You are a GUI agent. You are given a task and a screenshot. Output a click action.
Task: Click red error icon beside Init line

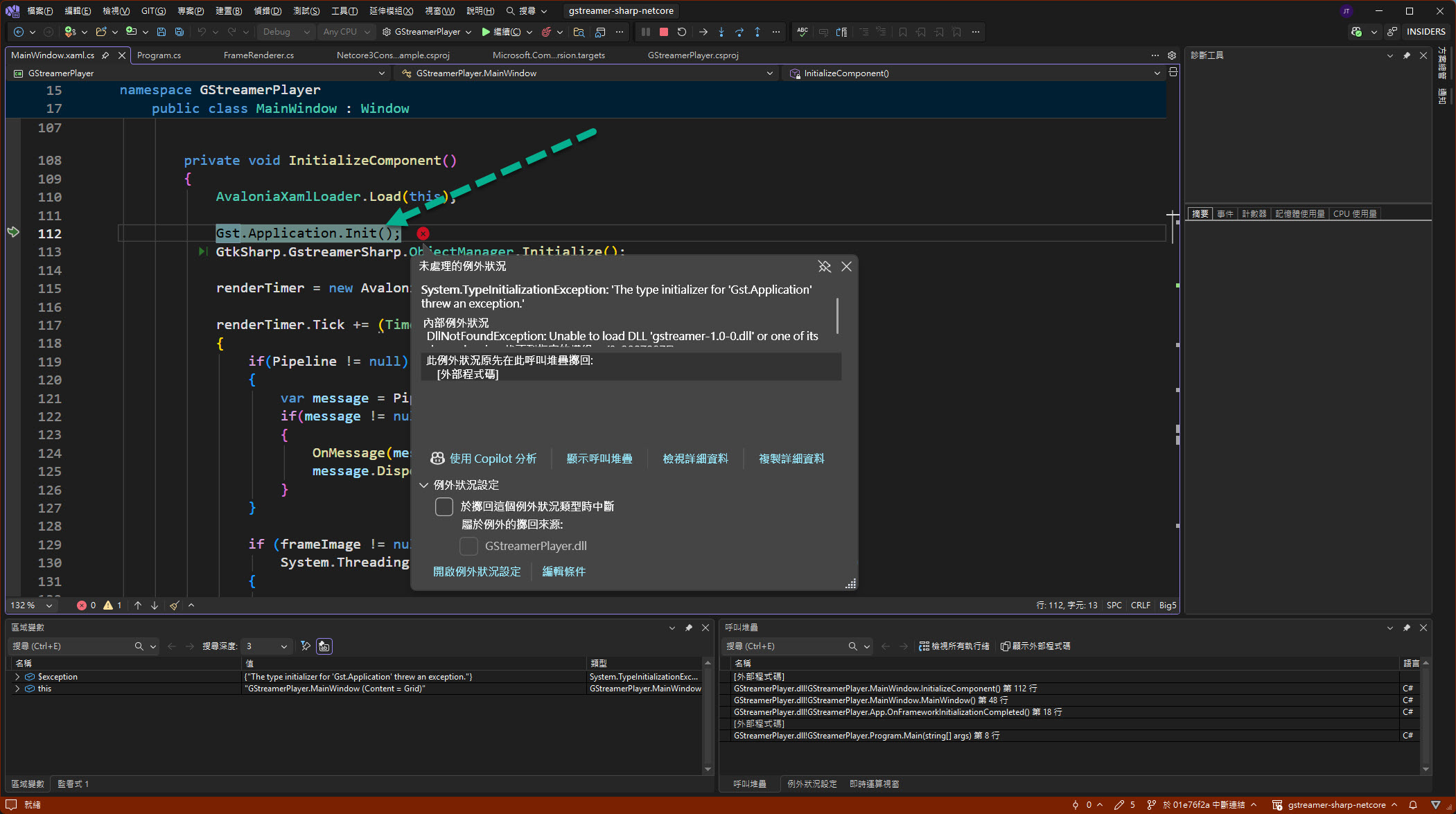coord(423,233)
